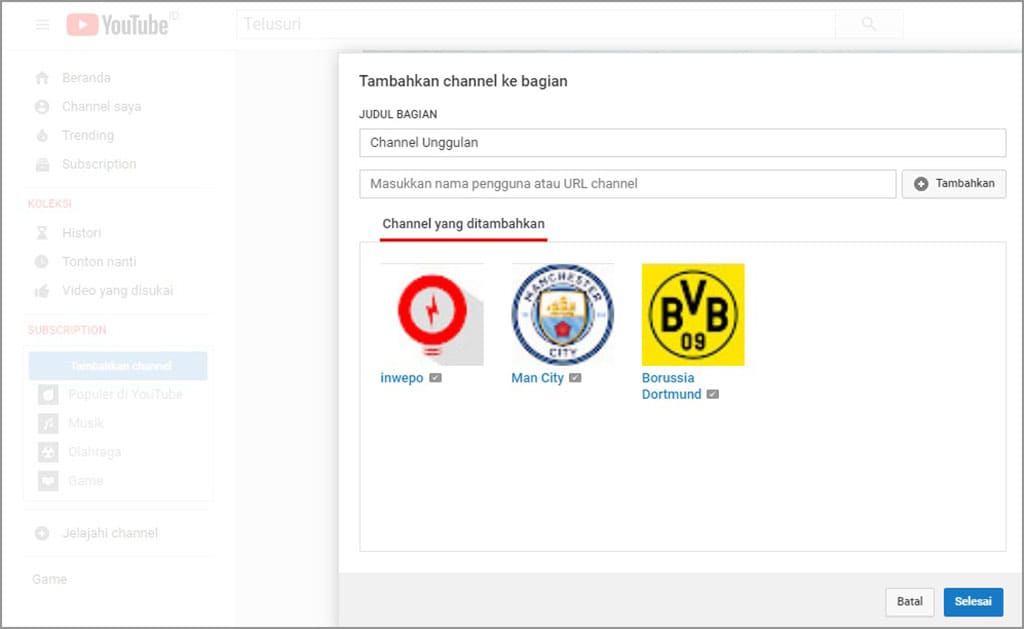The height and width of the screenshot is (629, 1024).
Task: Open Tonton nanti in the sidebar
Action: coord(99,261)
